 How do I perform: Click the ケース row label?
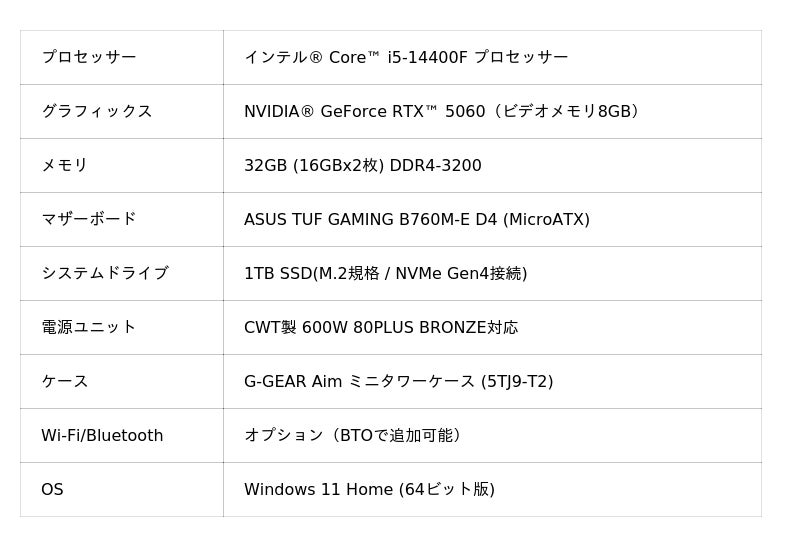(65, 381)
